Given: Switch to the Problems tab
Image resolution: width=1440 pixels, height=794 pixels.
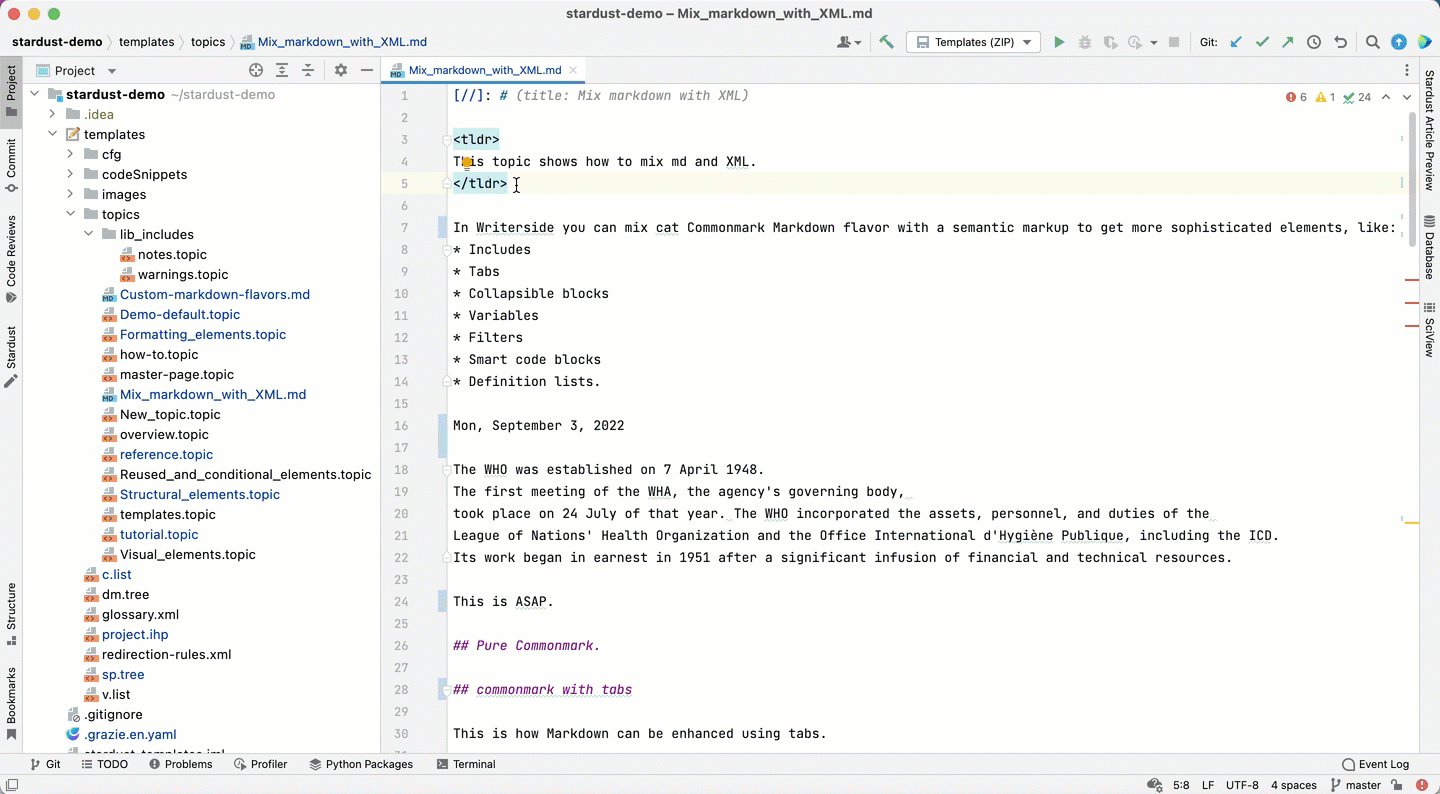Looking at the screenshot, I should (181, 764).
